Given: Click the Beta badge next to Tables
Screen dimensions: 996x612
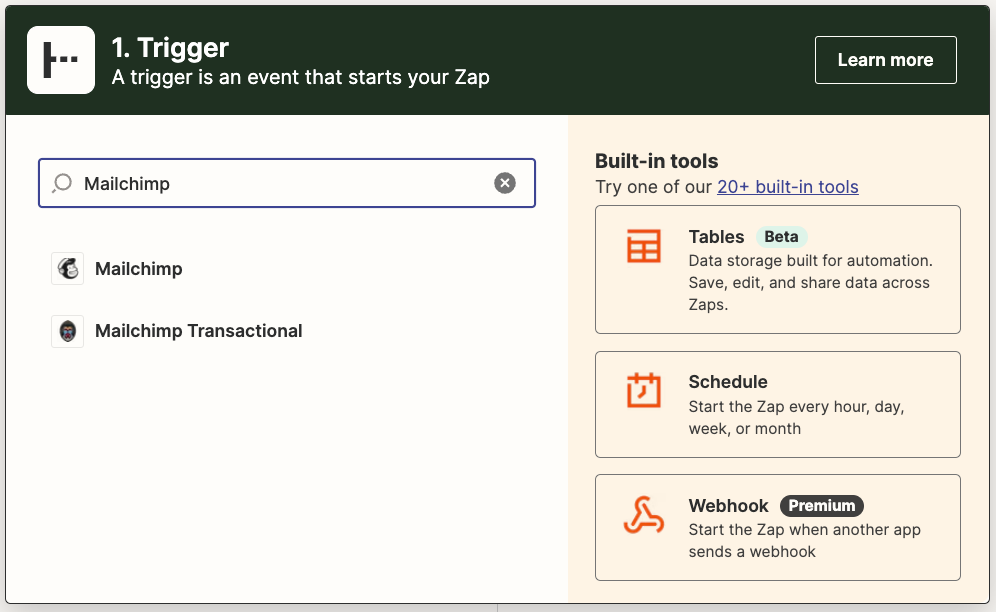Looking at the screenshot, I should [781, 236].
